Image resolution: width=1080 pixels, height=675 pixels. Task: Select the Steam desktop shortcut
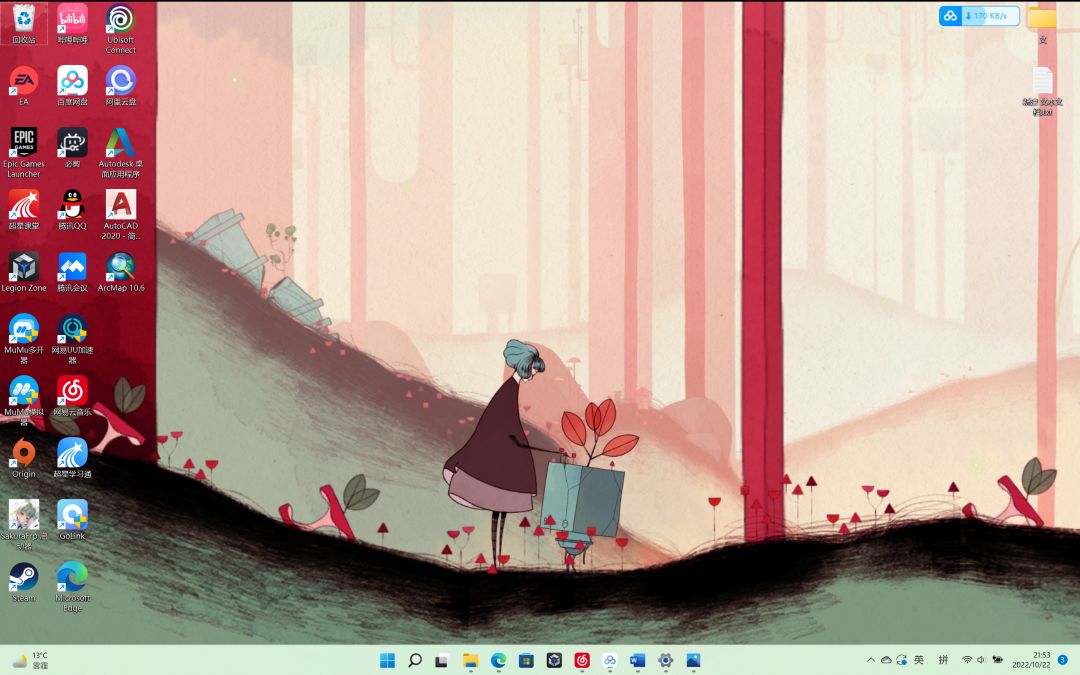24,581
